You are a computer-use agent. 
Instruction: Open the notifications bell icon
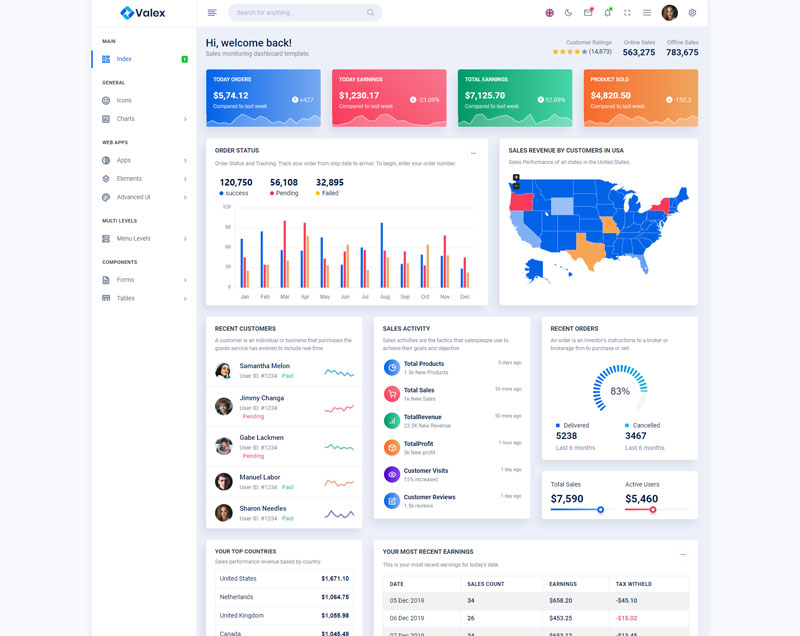[x=607, y=13]
